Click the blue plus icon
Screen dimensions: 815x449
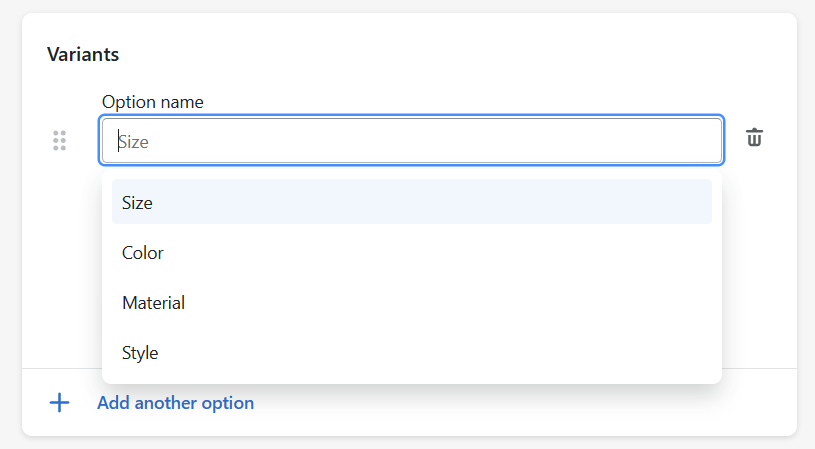[x=59, y=403]
